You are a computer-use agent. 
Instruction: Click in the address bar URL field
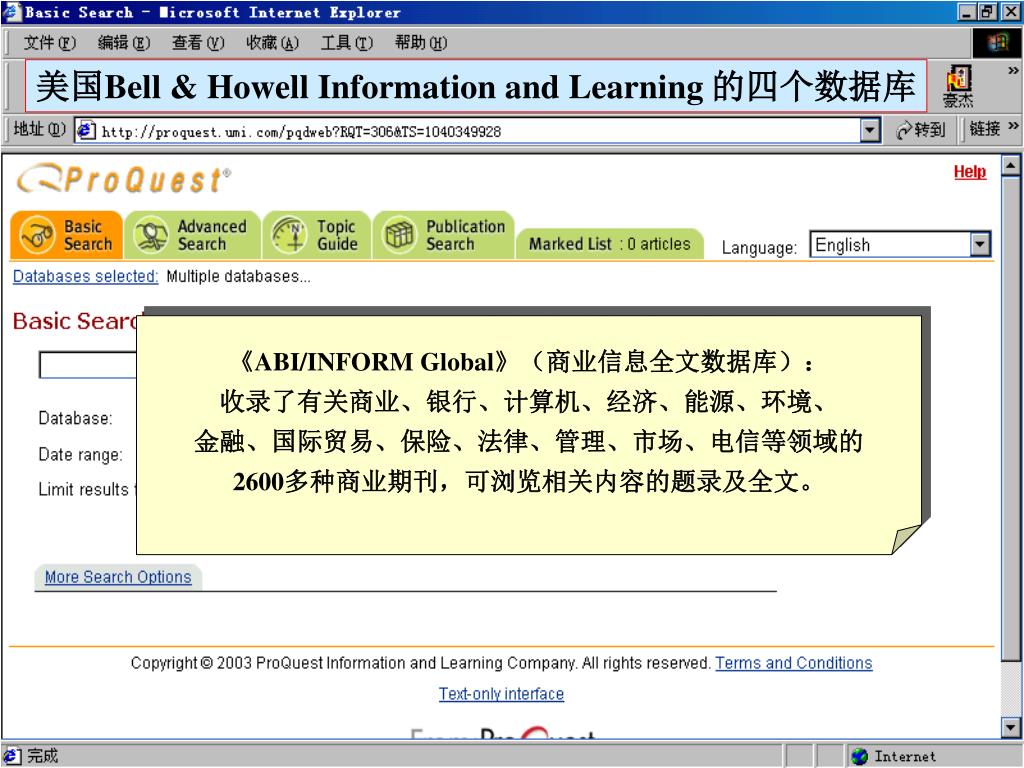click(x=478, y=131)
